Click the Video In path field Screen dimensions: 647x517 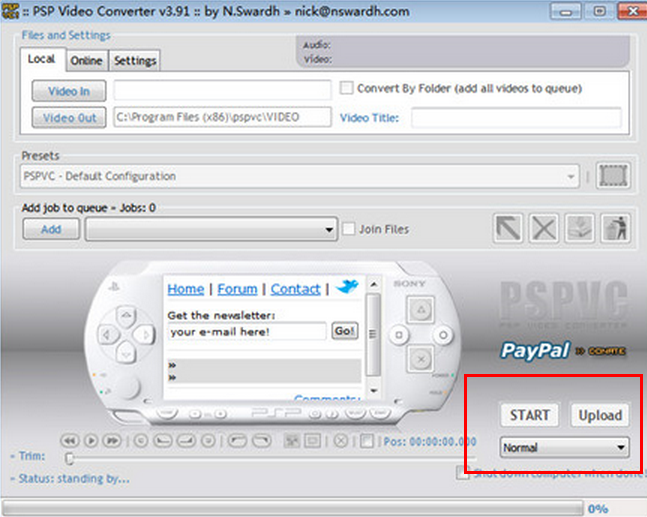click(222, 90)
